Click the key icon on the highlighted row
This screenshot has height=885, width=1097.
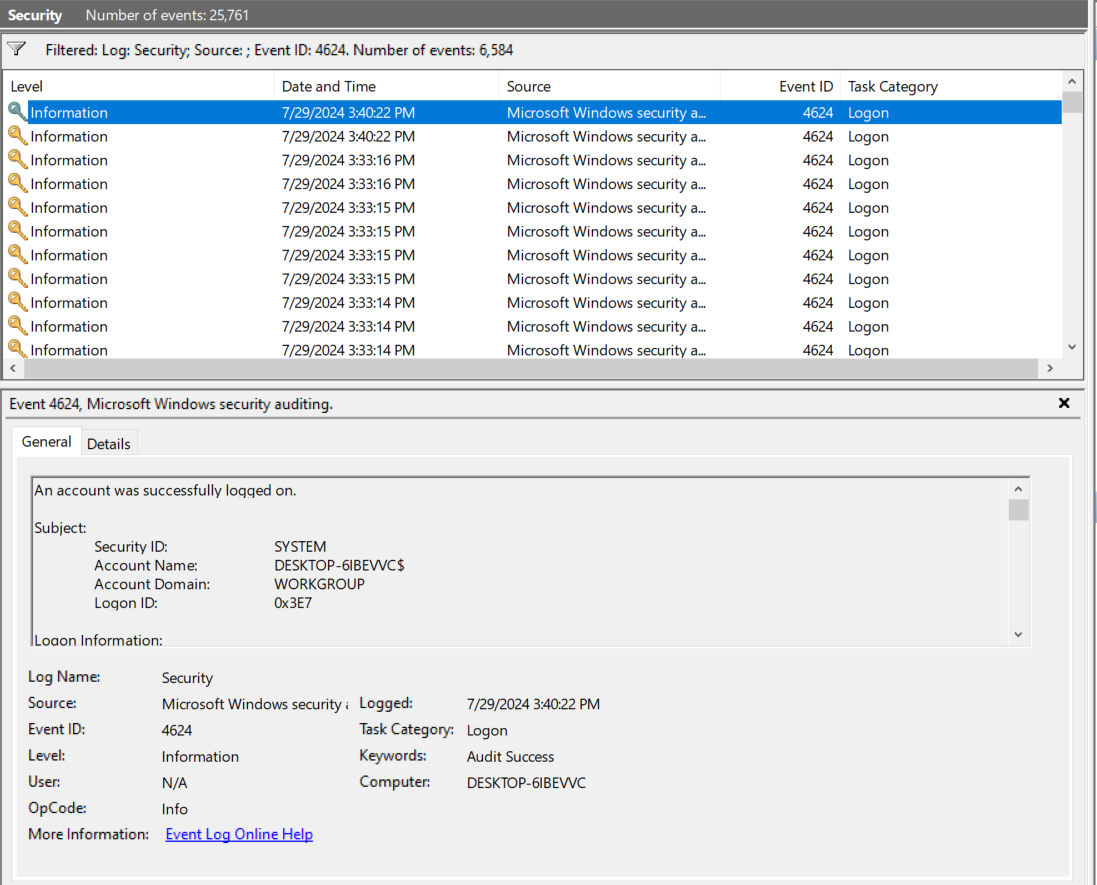17,111
